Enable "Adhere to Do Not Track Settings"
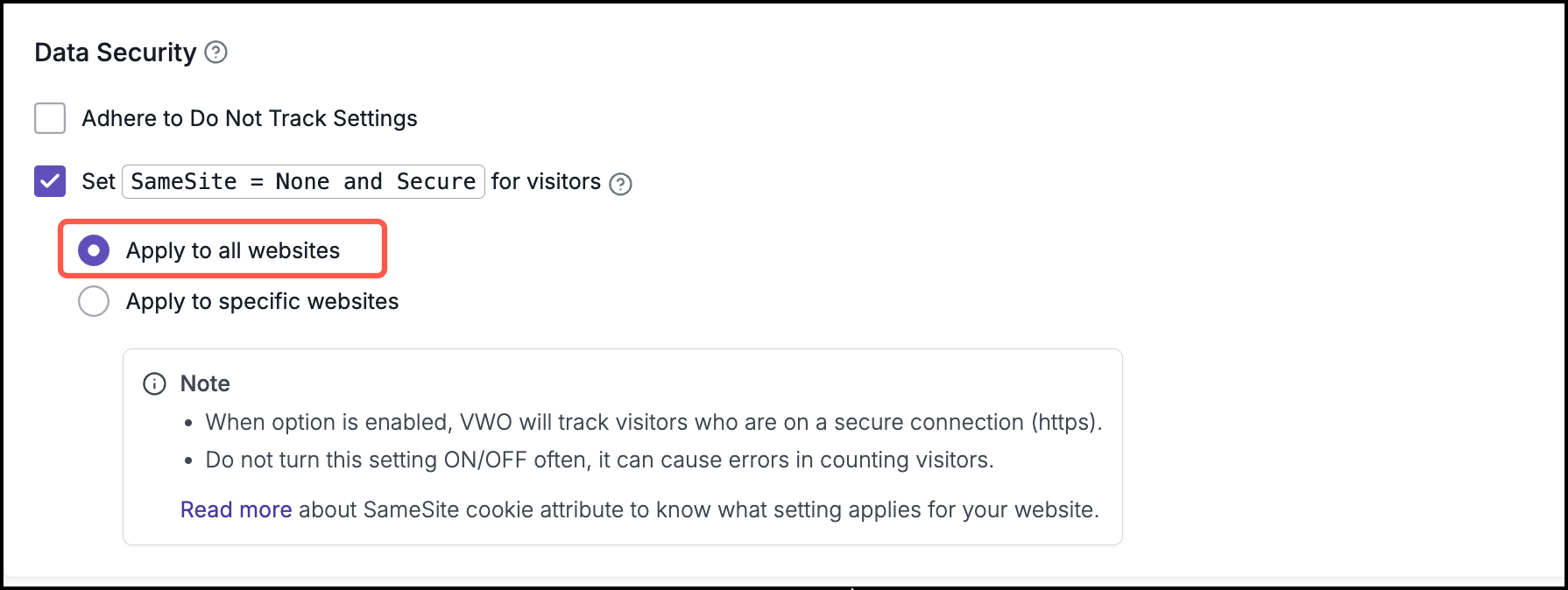 [50, 118]
